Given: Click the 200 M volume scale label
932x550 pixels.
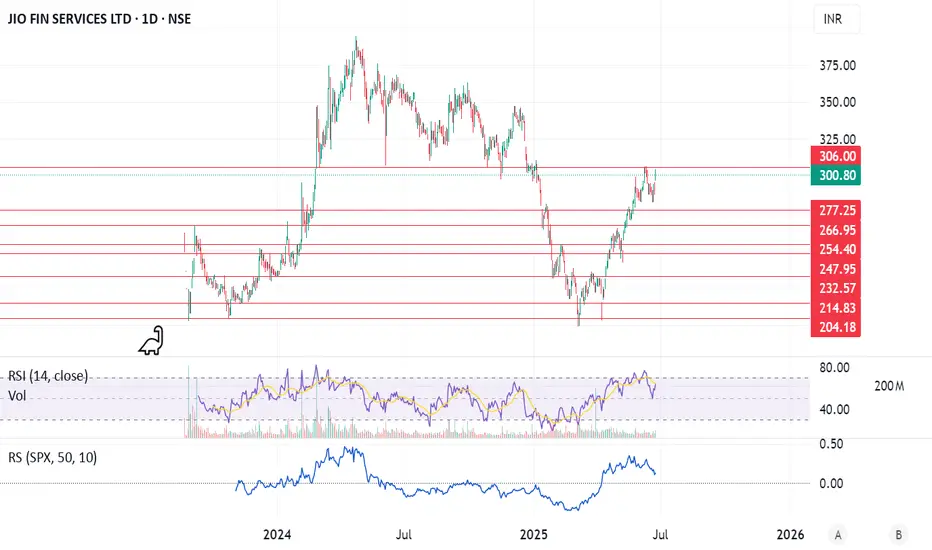Looking at the screenshot, I should coord(889,386).
